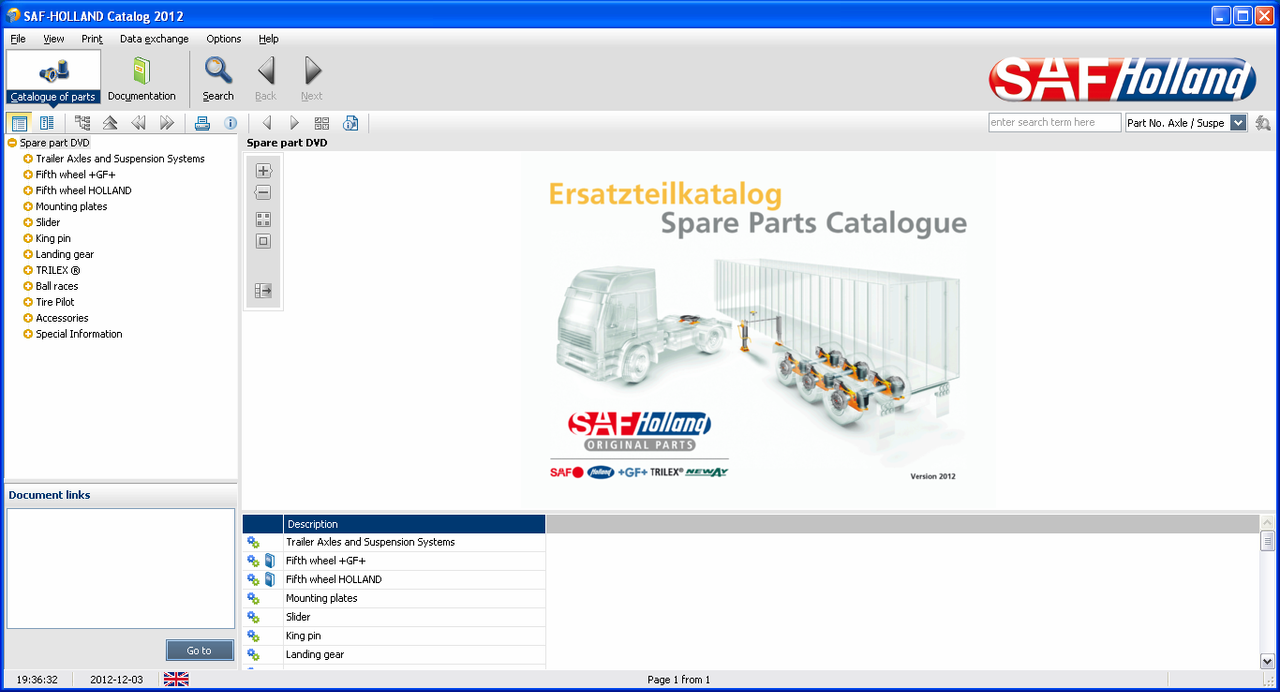Click the previous page triangle icon
Screen dimensions: 1280x692
pyautogui.click(x=266, y=123)
